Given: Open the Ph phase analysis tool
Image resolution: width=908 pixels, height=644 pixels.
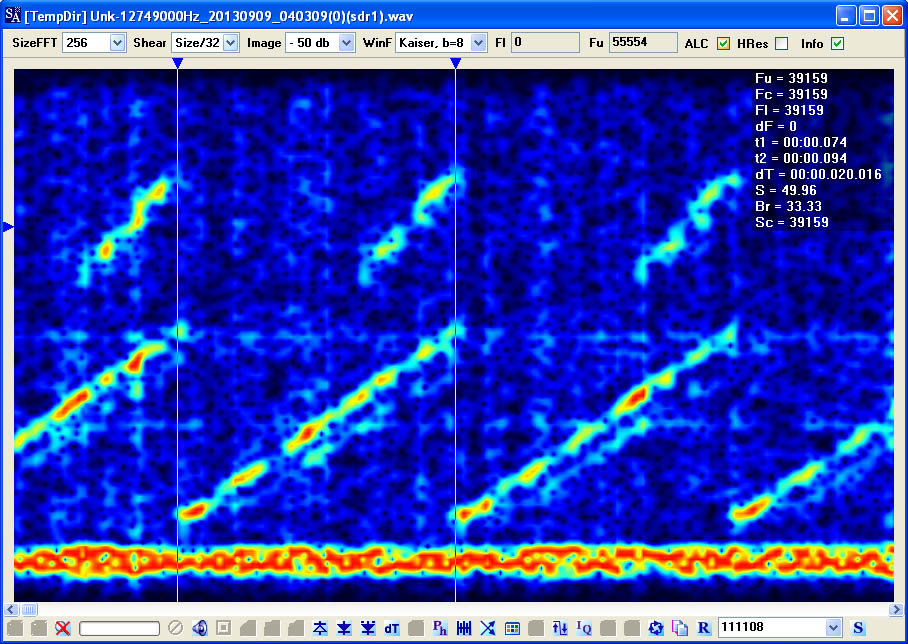Looking at the screenshot, I should point(440,628).
